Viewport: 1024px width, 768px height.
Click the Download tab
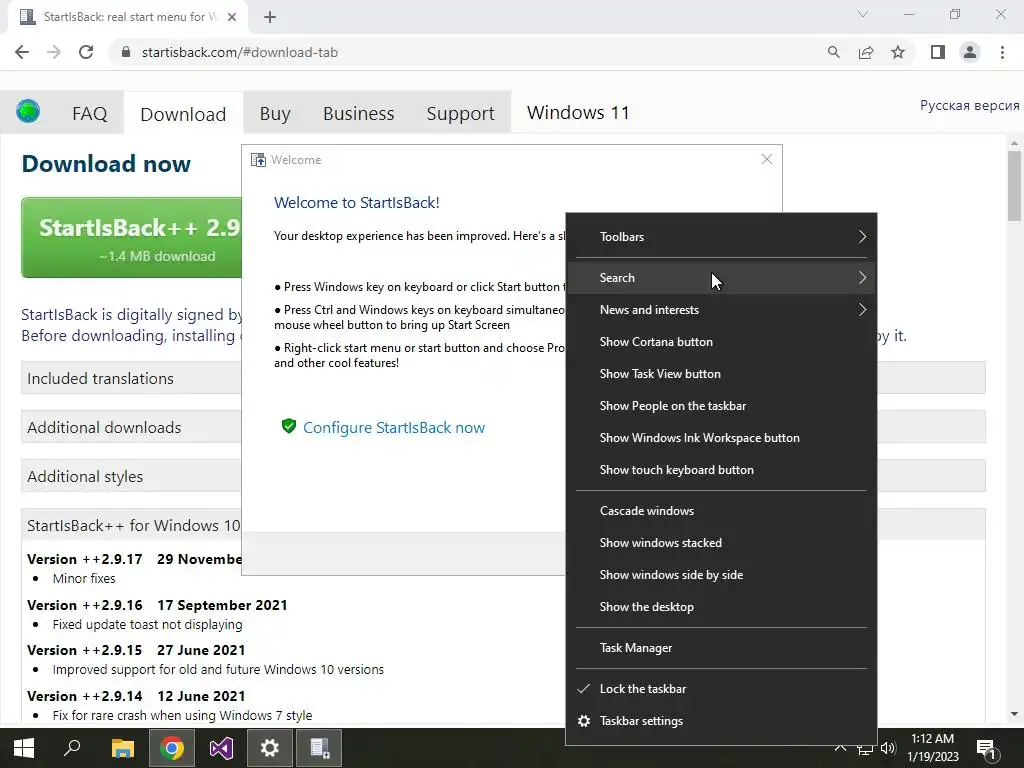(183, 114)
